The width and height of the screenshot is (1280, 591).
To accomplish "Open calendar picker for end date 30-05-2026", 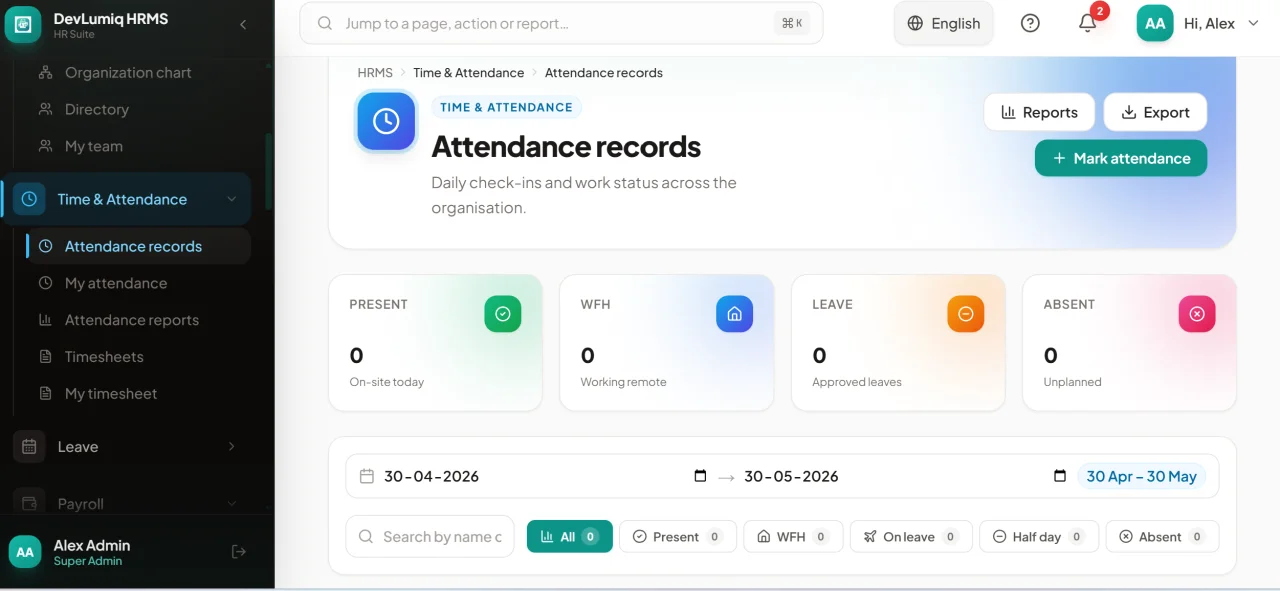I will point(1060,476).
